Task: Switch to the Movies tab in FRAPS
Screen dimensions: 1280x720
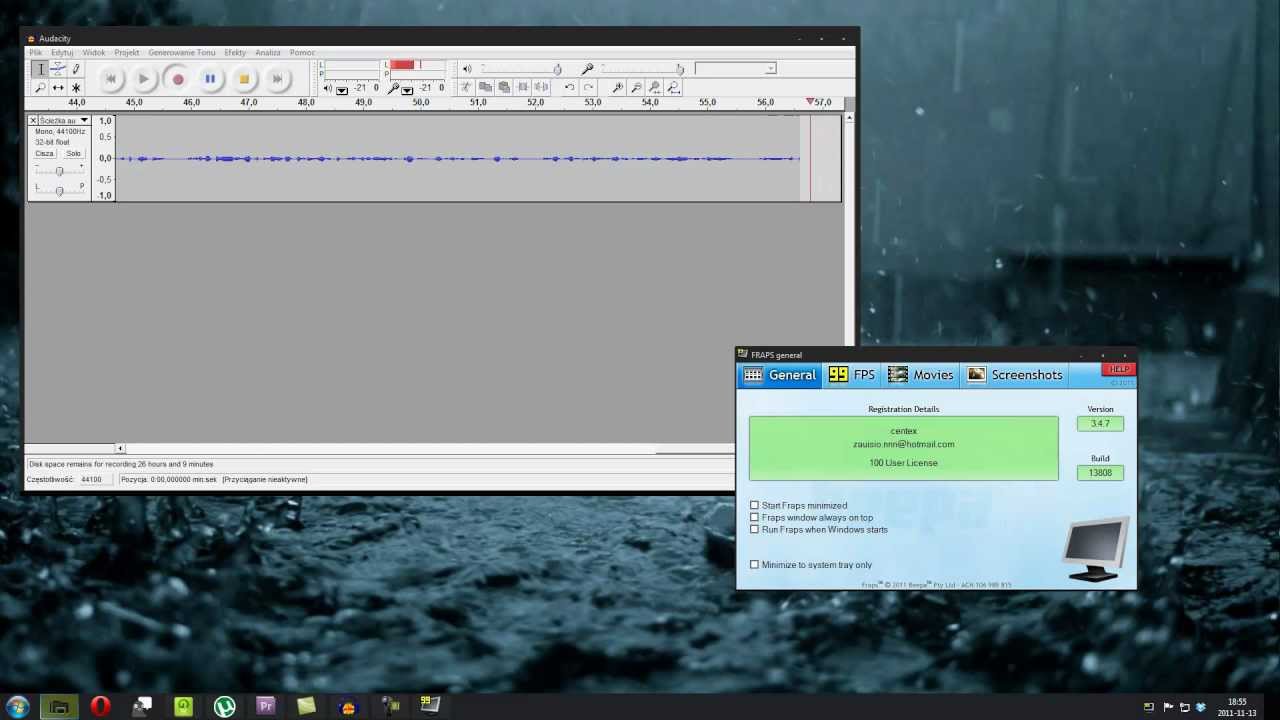Action: pos(921,375)
